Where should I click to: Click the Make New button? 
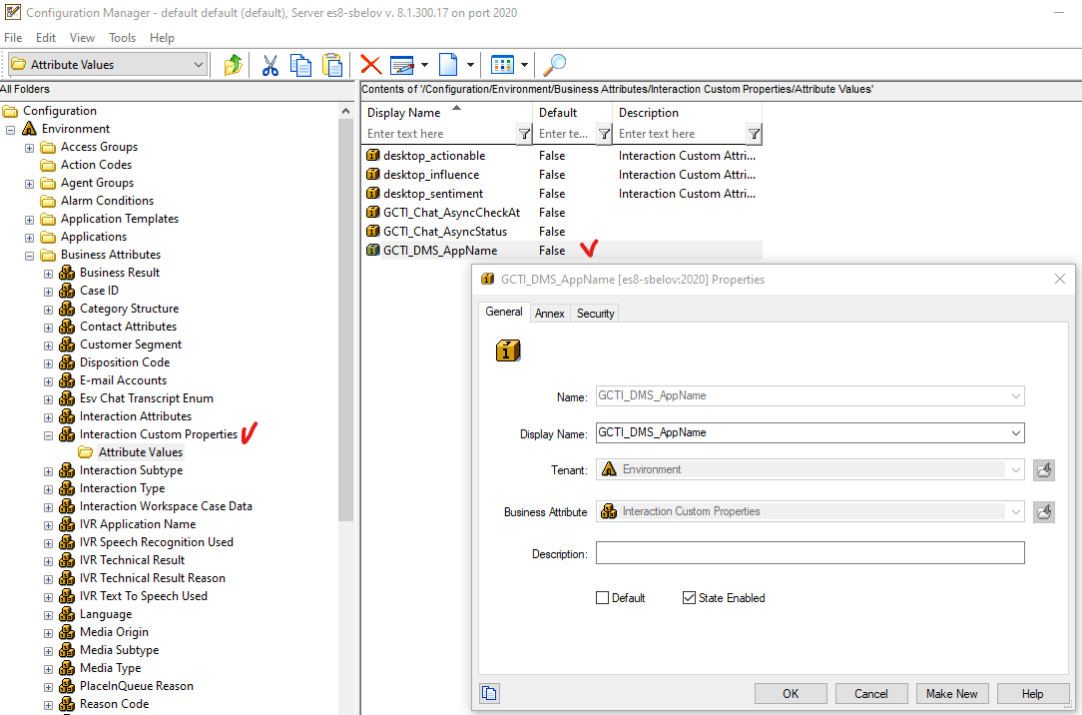(x=952, y=693)
